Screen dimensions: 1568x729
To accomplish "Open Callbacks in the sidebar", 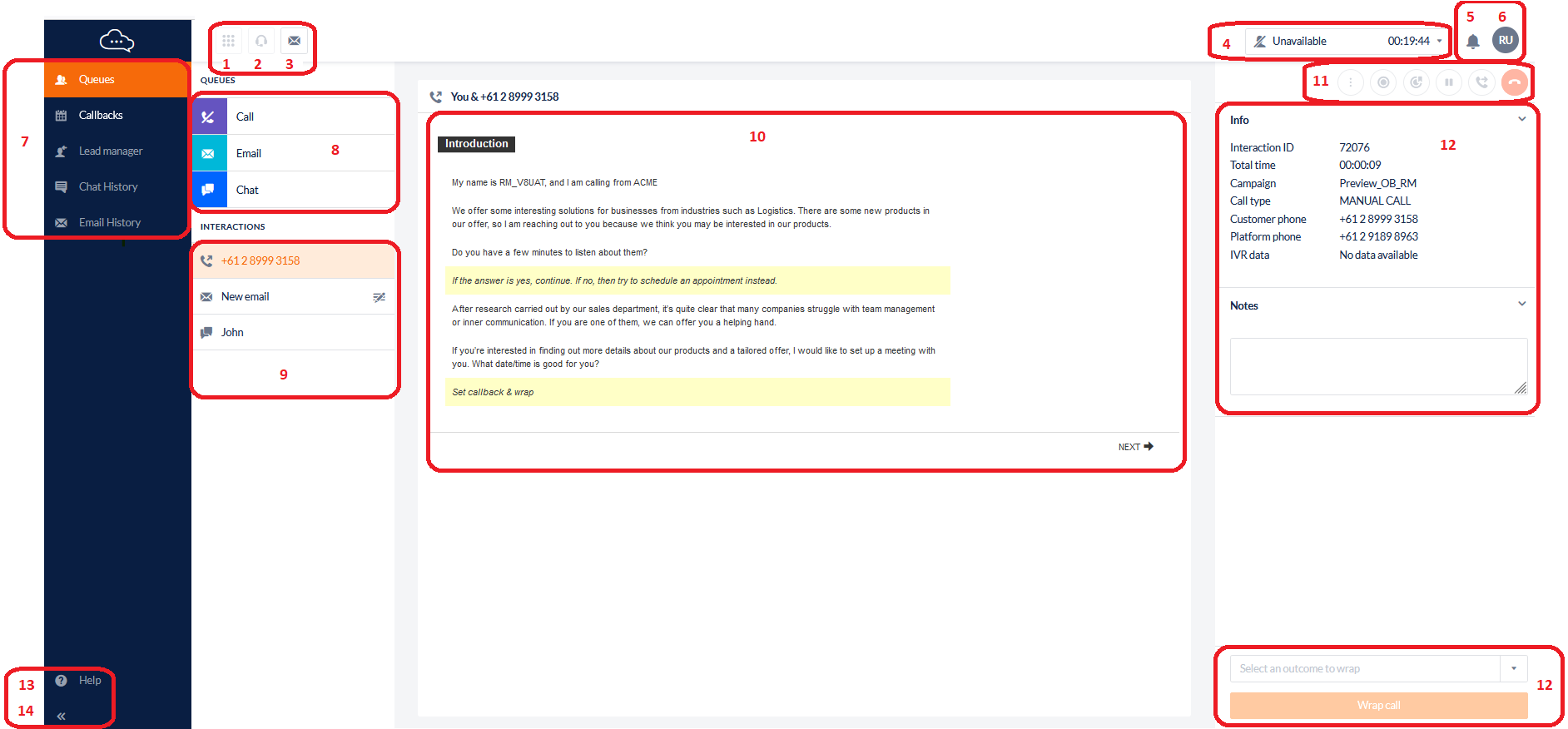I will [101, 115].
